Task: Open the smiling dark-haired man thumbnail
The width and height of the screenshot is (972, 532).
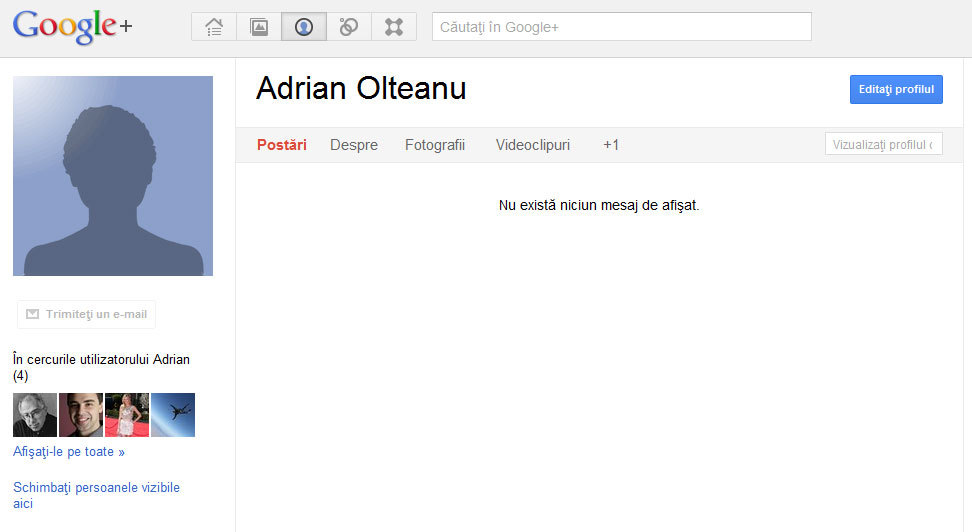Action: coord(81,415)
